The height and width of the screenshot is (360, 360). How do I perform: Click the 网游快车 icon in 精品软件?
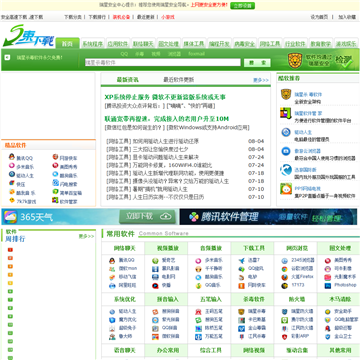point(55,157)
